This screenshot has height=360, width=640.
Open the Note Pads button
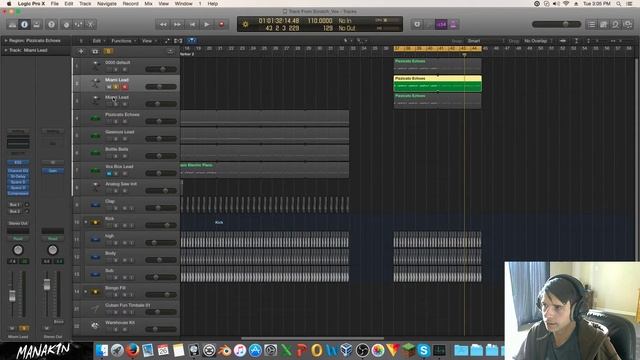point(604,24)
